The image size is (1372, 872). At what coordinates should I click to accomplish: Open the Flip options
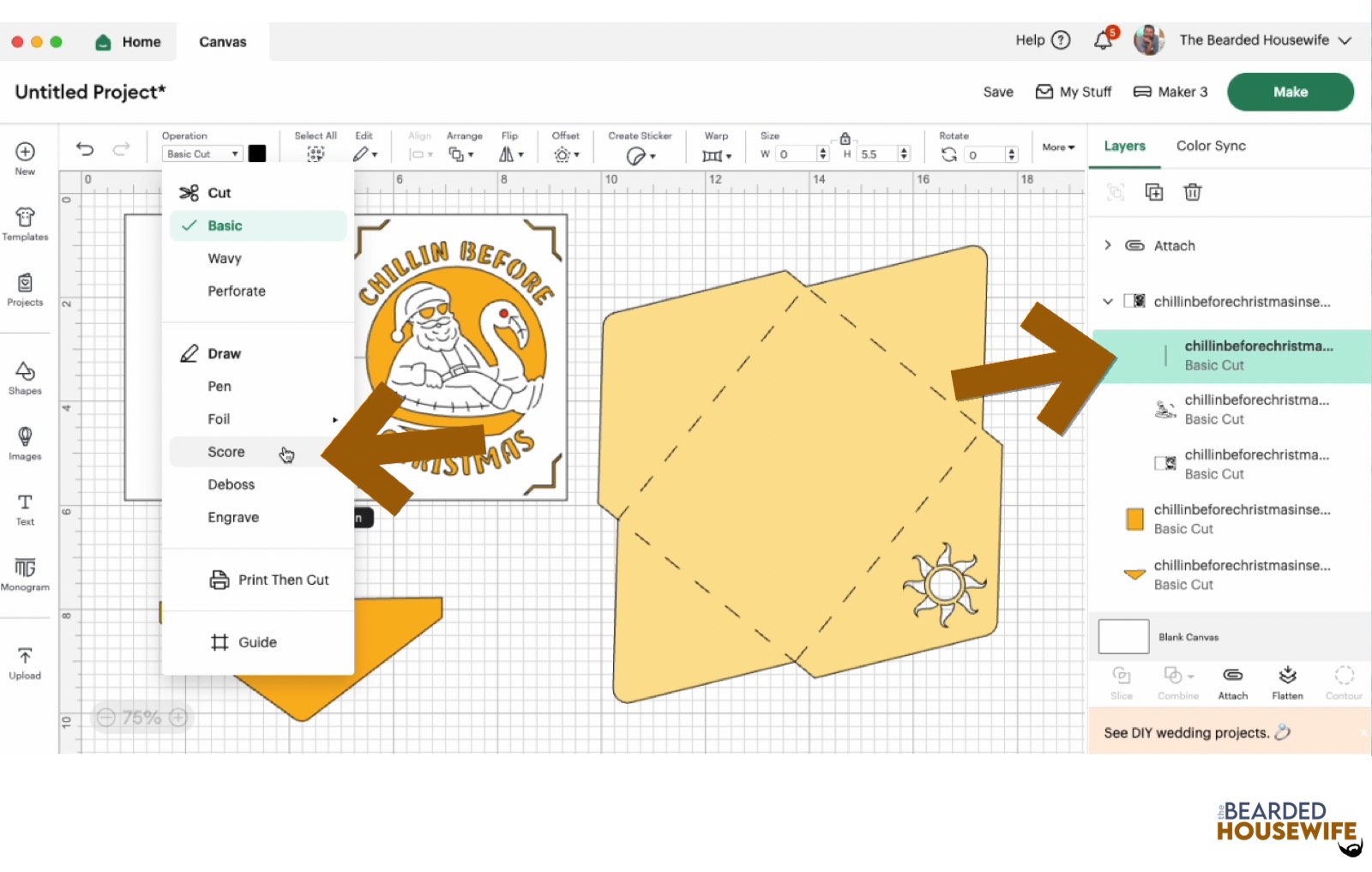click(x=511, y=154)
